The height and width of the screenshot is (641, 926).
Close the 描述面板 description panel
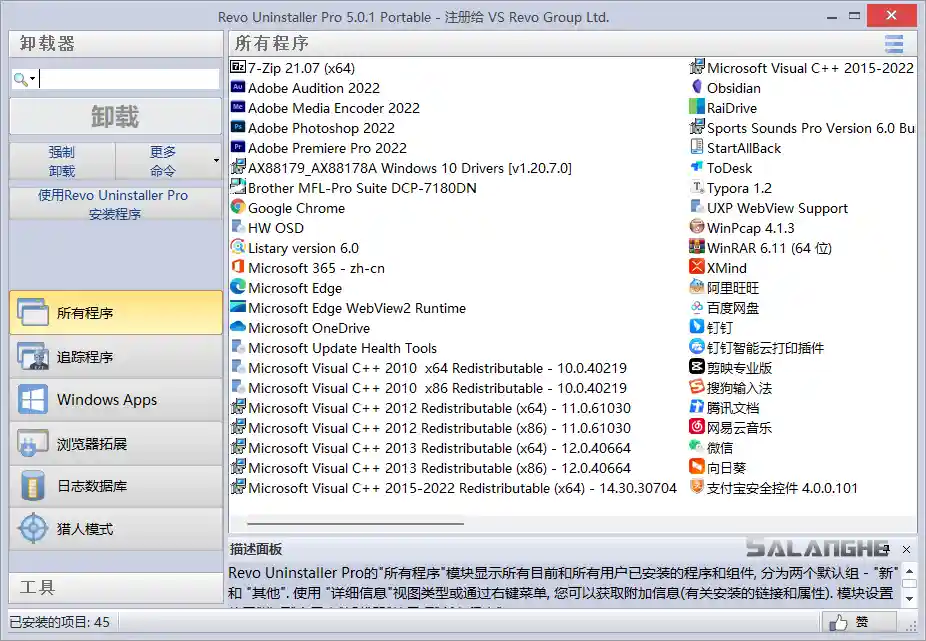906,549
